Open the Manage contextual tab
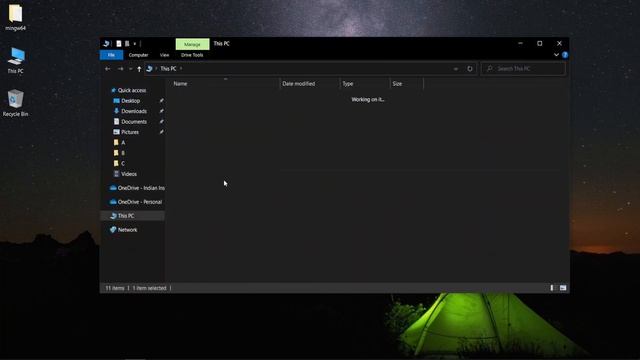640x360 pixels. [192, 44]
